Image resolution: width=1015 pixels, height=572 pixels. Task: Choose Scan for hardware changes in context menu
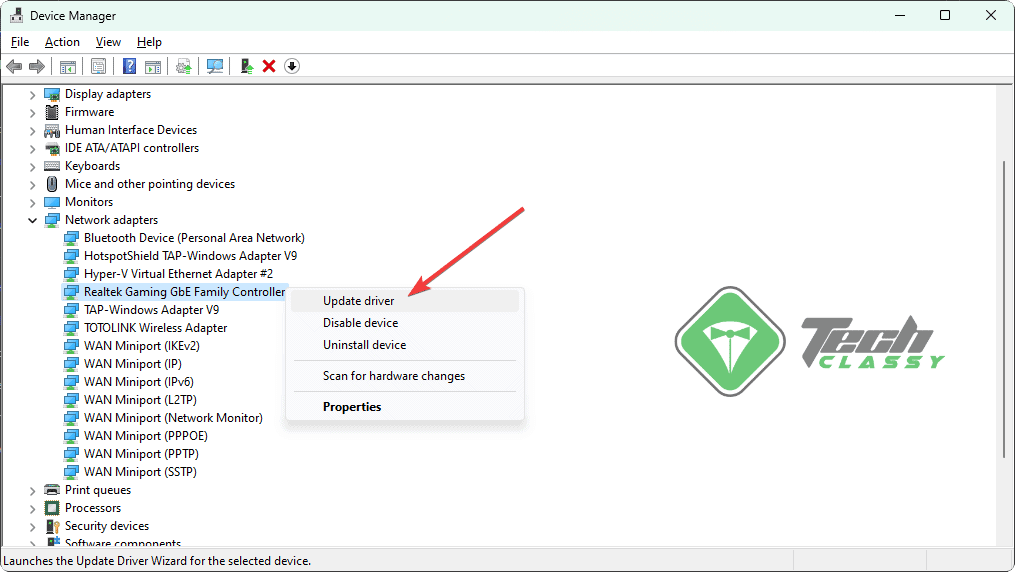point(405,376)
